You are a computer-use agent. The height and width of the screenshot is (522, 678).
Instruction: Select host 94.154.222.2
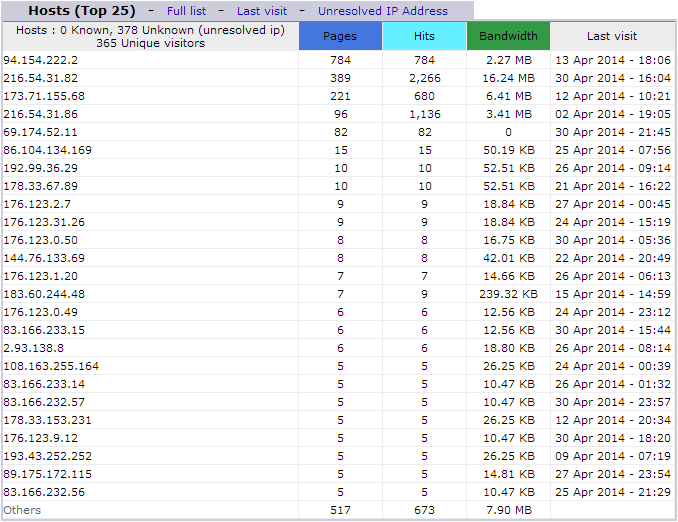pyautogui.click(x=41, y=60)
